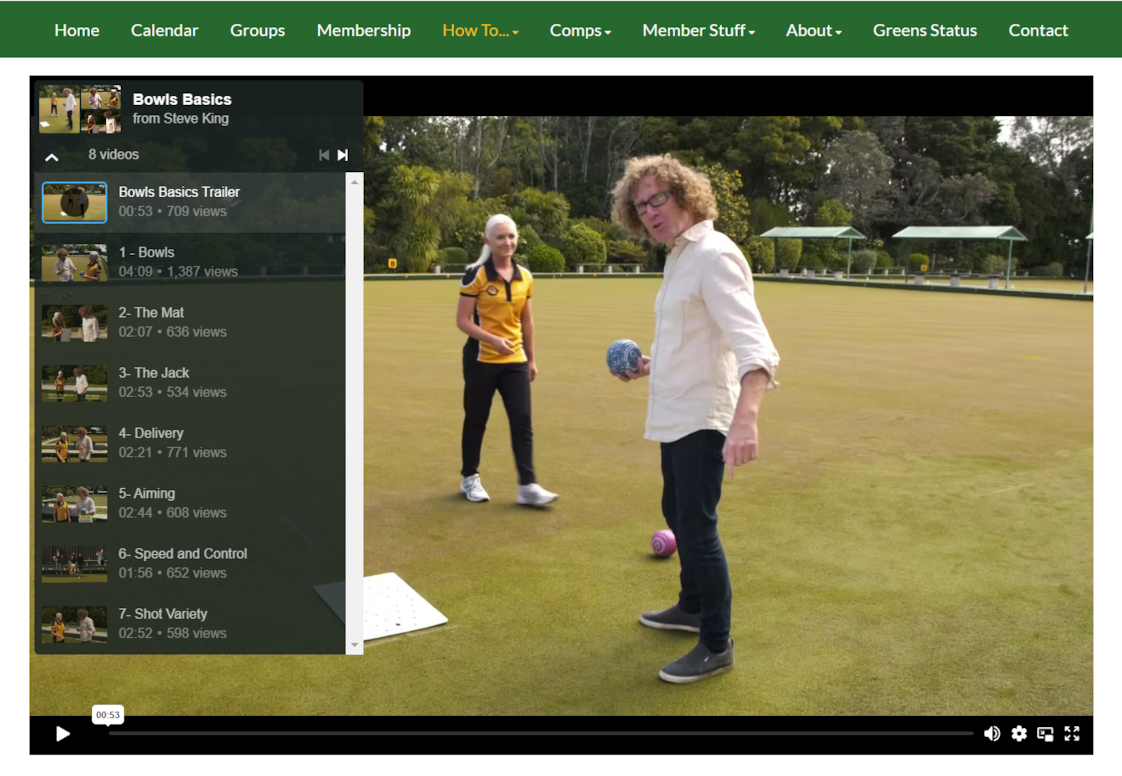The height and width of the screenshot is (776, 1122).
Task: Enter fullscreen mode
Action: (1072, 734)
